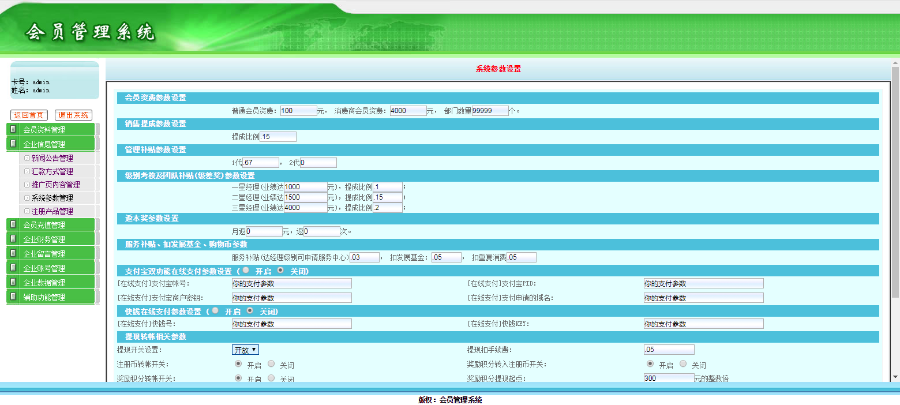Click the sales 提成比例 field showing .15
The height and width of the screenshot is (405, 900).
click(x=278, y=137)
